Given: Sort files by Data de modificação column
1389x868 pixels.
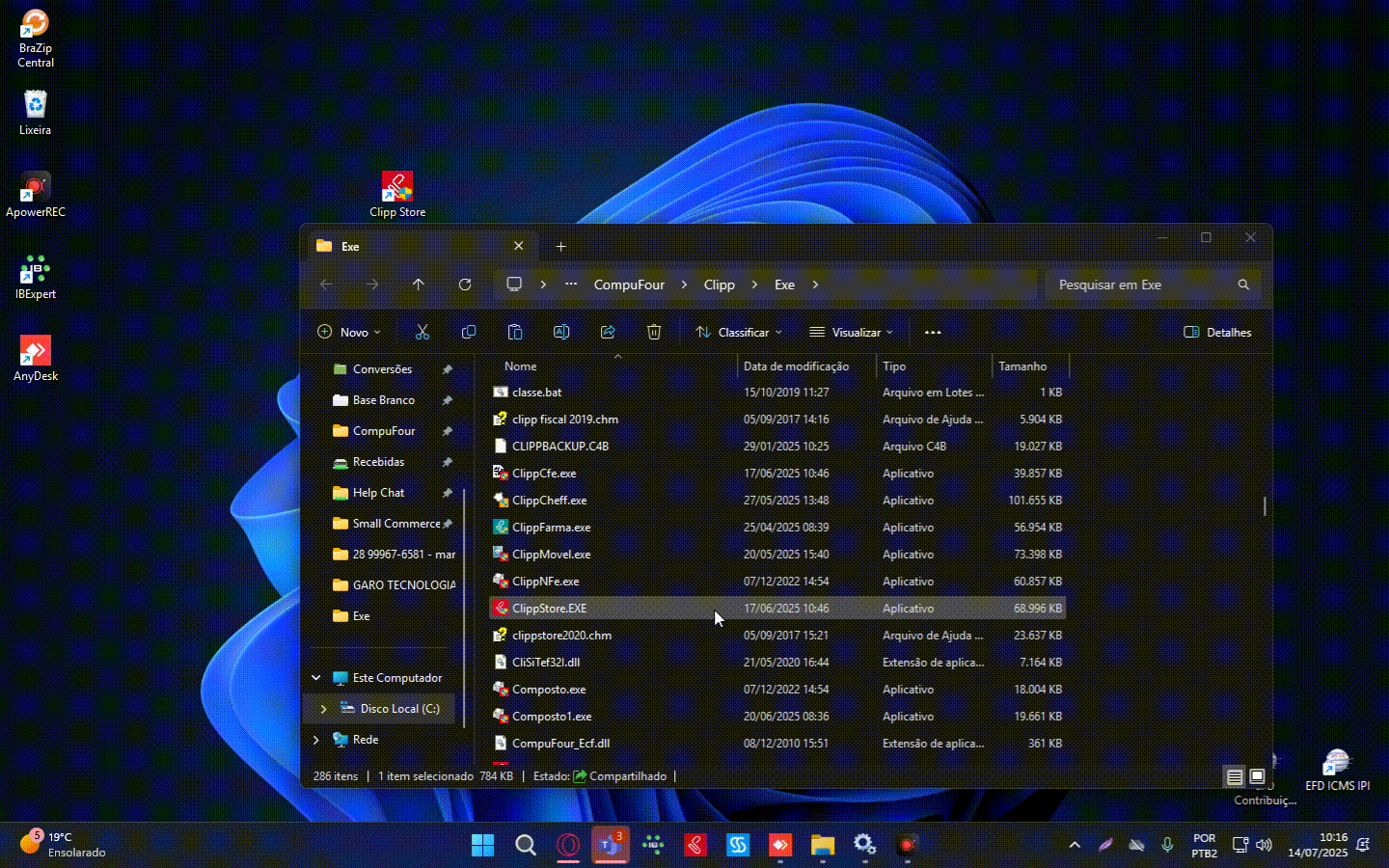Looking at the screenshot, I should [x=796, y=366].
